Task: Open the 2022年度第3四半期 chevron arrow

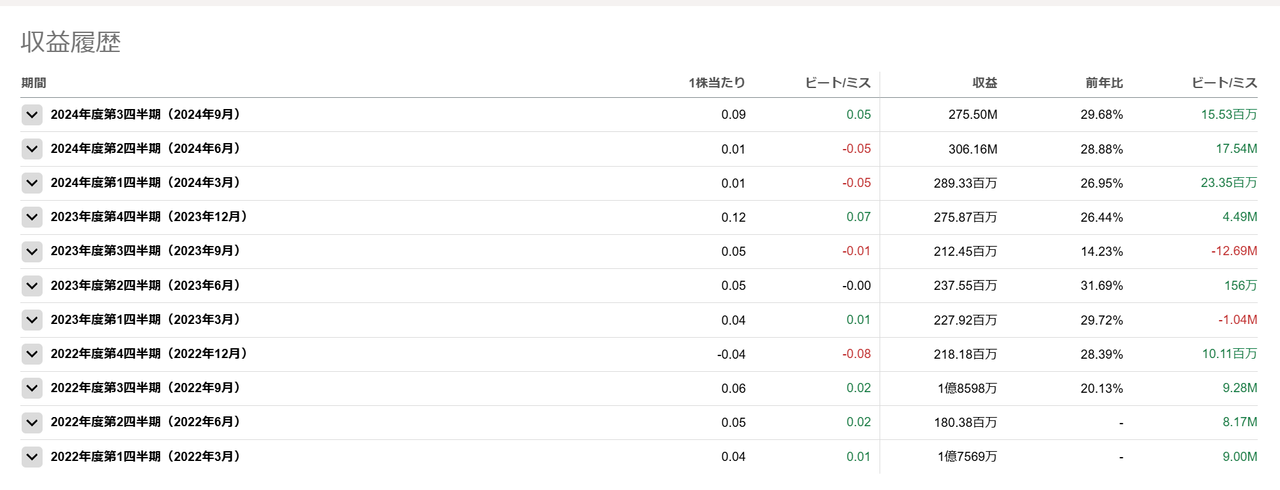Action: pos(32,388)
